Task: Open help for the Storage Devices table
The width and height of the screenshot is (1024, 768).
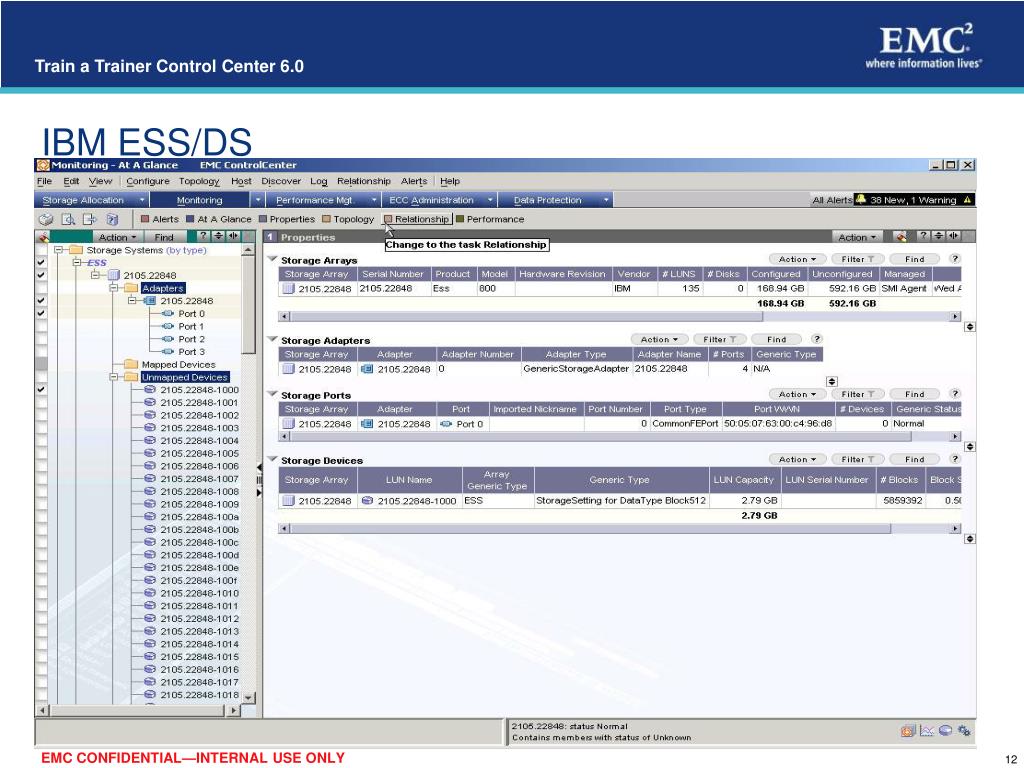Action: coord(954,459)
